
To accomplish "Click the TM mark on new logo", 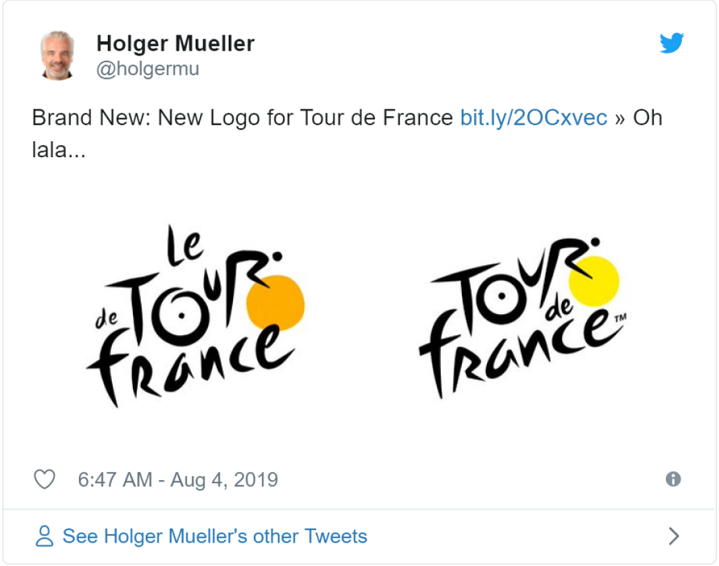I will pos(620,318).
